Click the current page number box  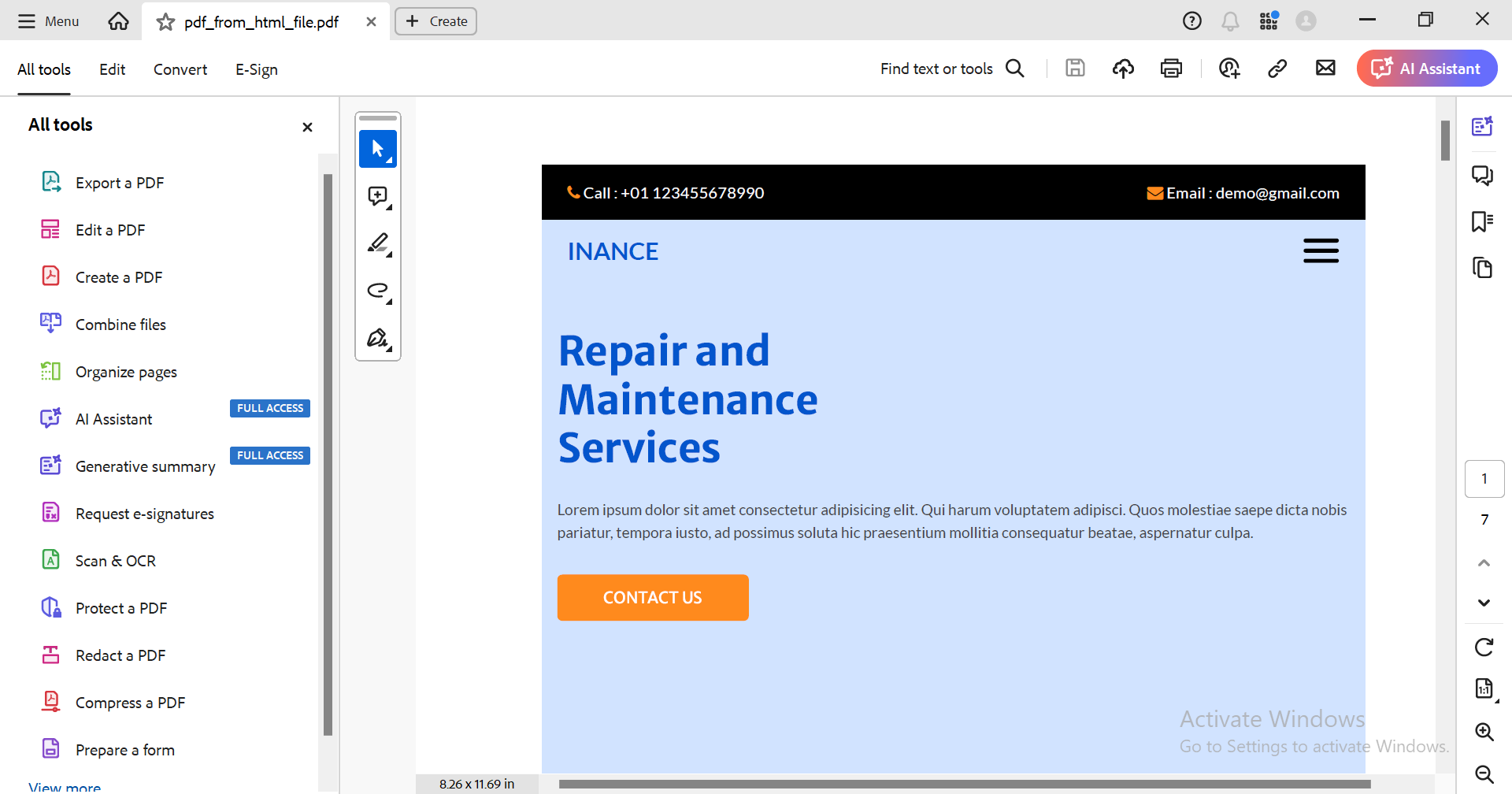point(1484,479)
